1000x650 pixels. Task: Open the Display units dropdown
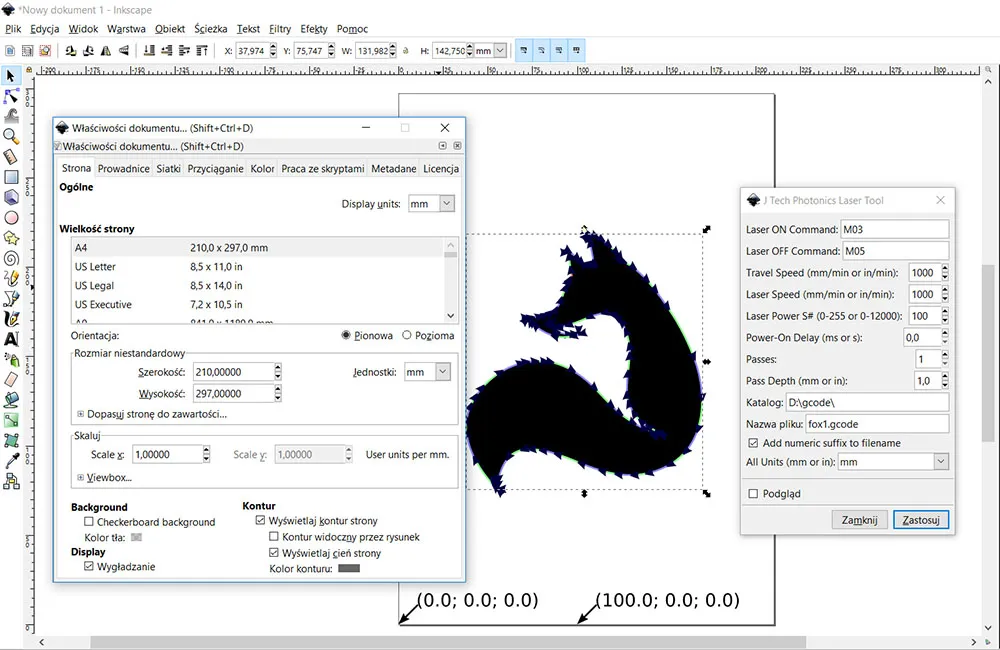click(431, 203)
